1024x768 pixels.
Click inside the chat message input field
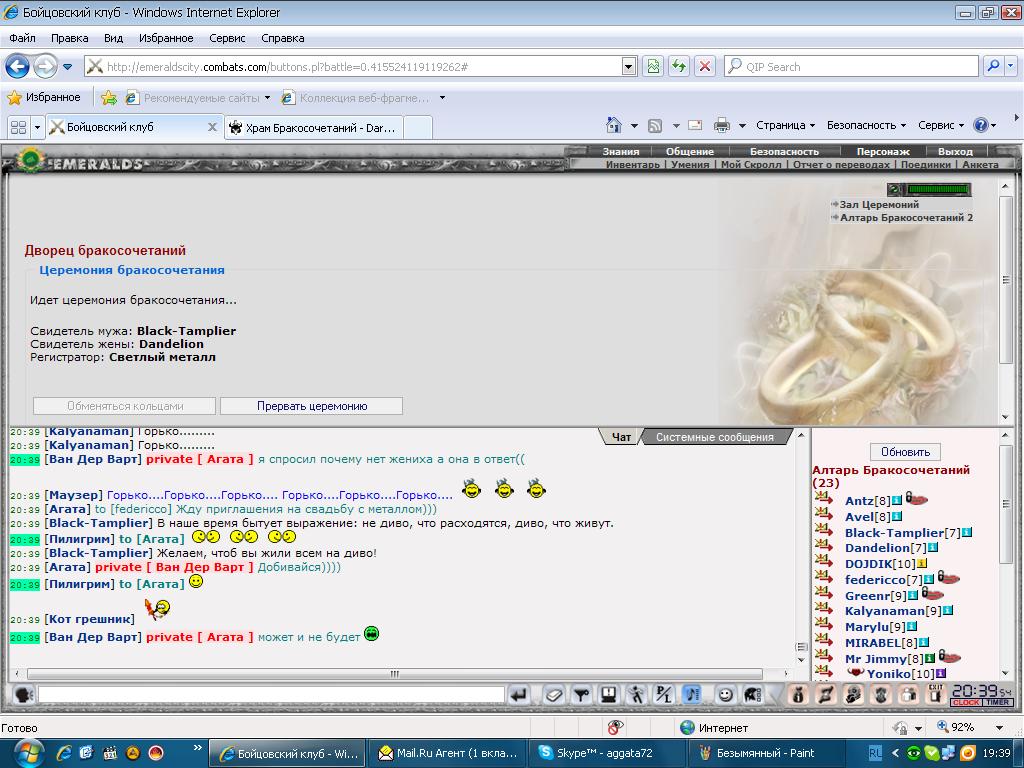point(271,694)
